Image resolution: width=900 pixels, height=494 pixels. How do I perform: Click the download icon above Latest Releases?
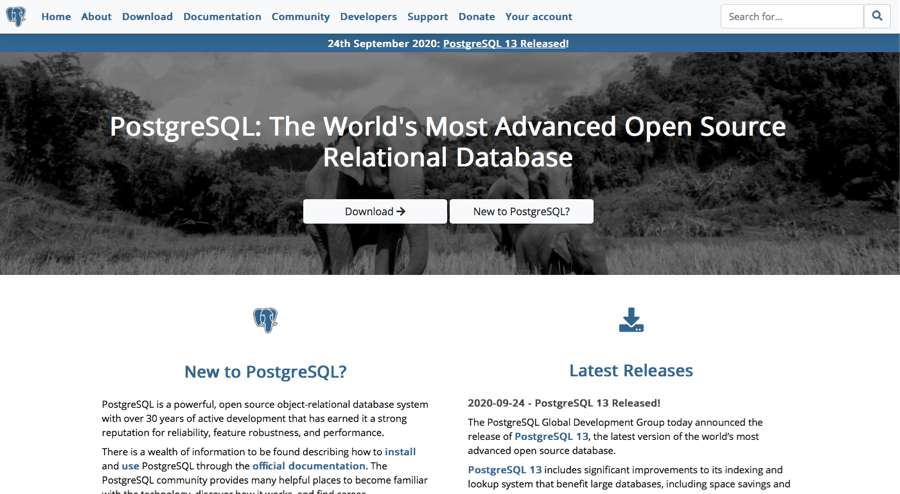(x=631, y=320)
